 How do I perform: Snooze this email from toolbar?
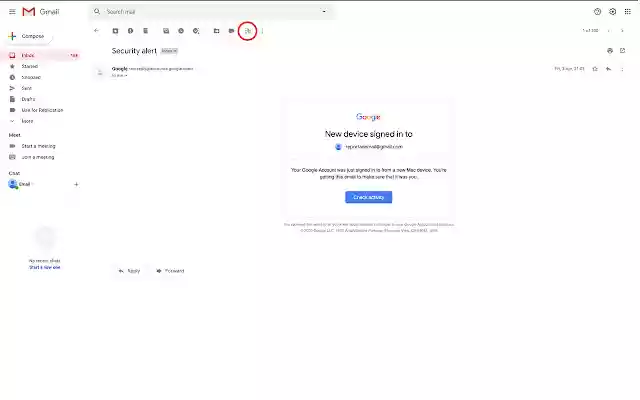181,31
